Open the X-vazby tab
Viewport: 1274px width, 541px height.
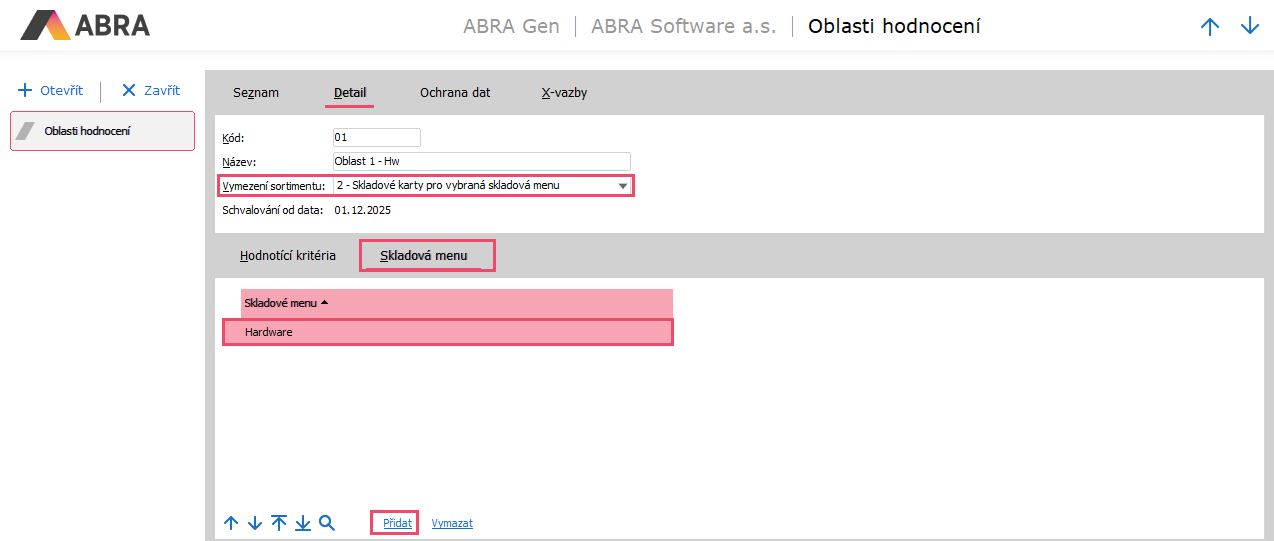pos(564,93)
